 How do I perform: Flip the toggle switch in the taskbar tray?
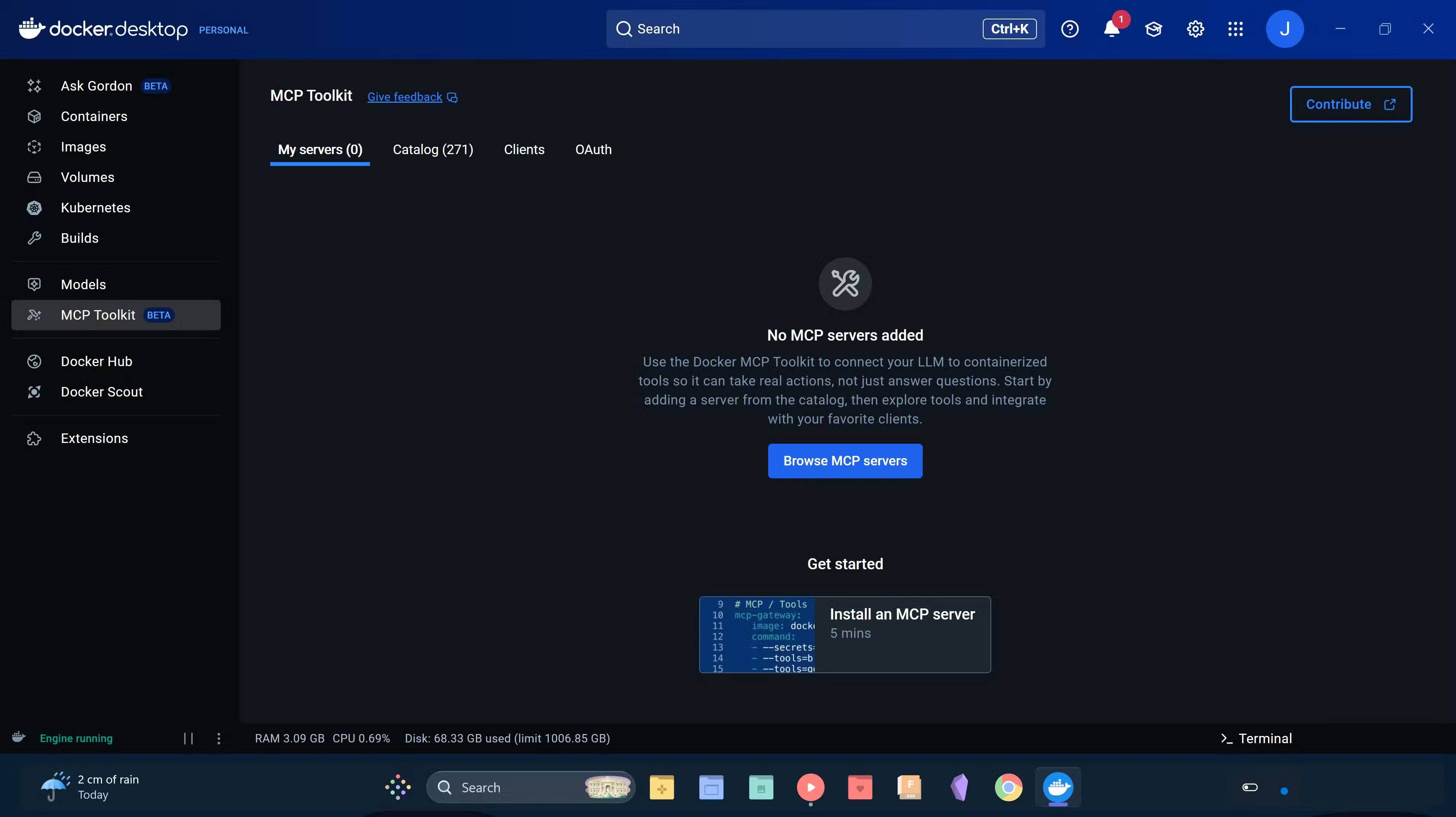1250,787
